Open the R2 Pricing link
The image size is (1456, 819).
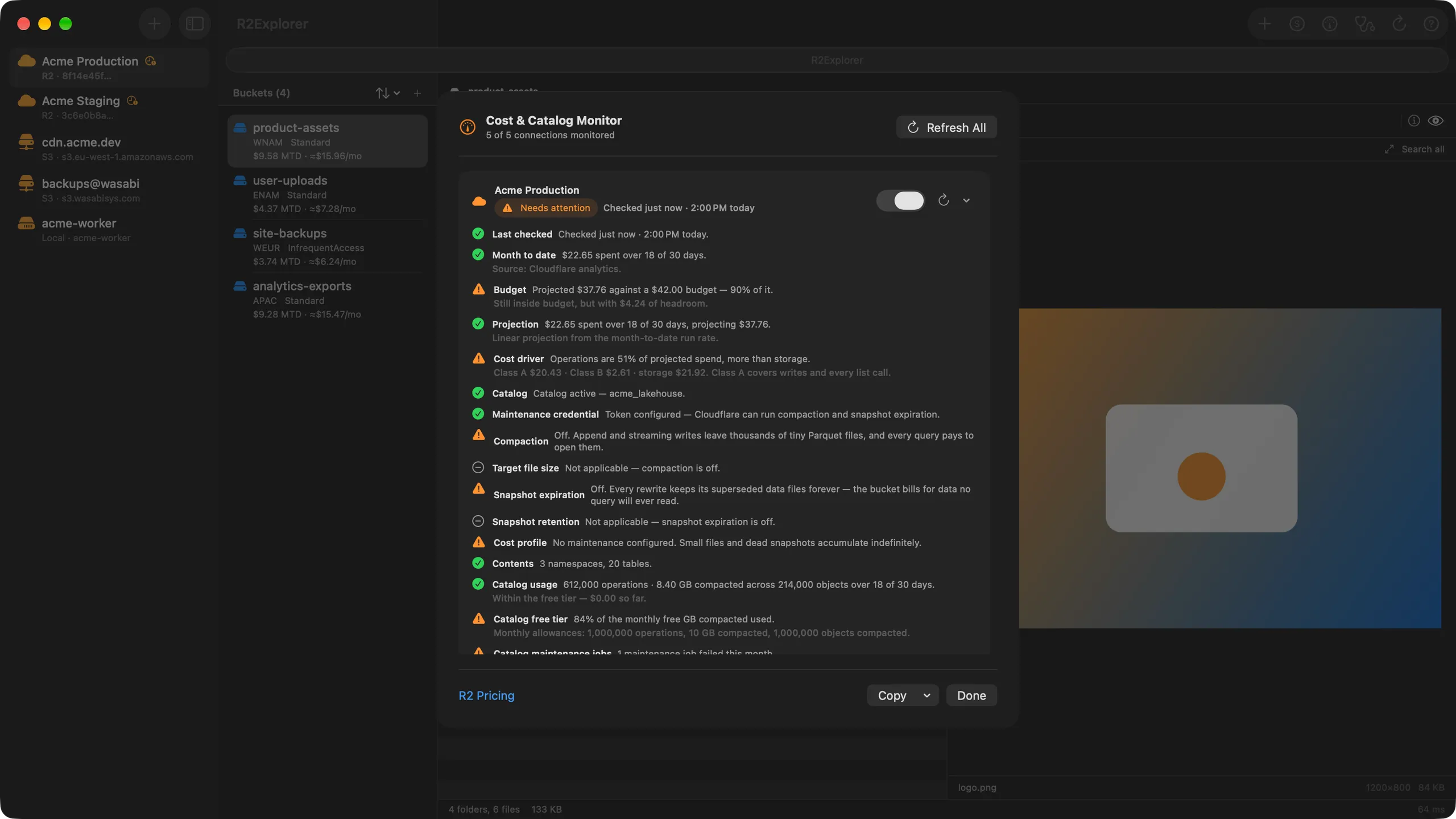point(486,695)
